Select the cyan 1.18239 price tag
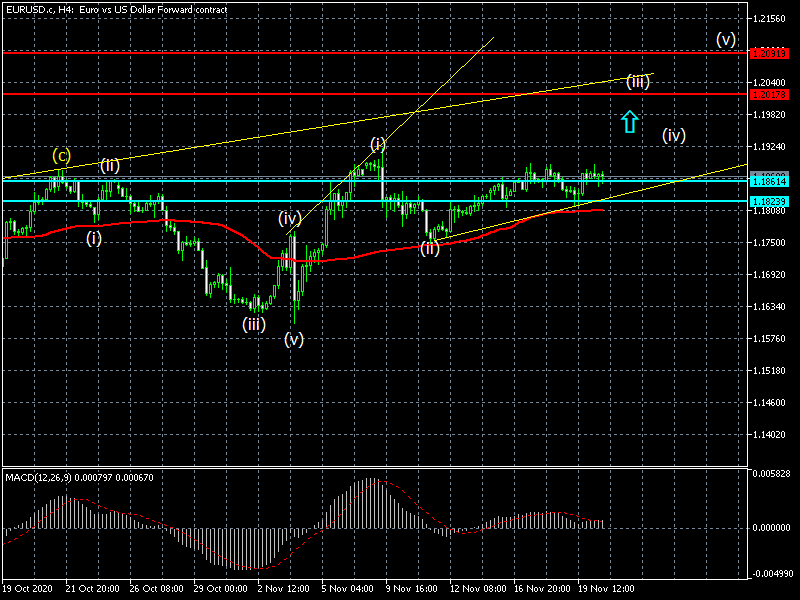Image resolution: width=800 pixels, height=600 pixels. [769, 201]
